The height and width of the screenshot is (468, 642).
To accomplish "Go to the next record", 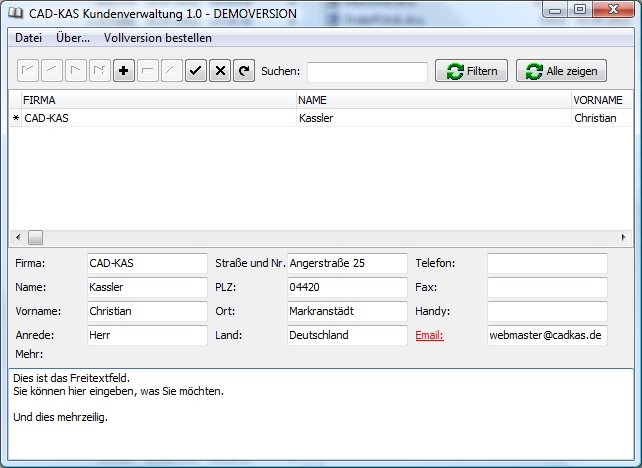I will 76,71.
